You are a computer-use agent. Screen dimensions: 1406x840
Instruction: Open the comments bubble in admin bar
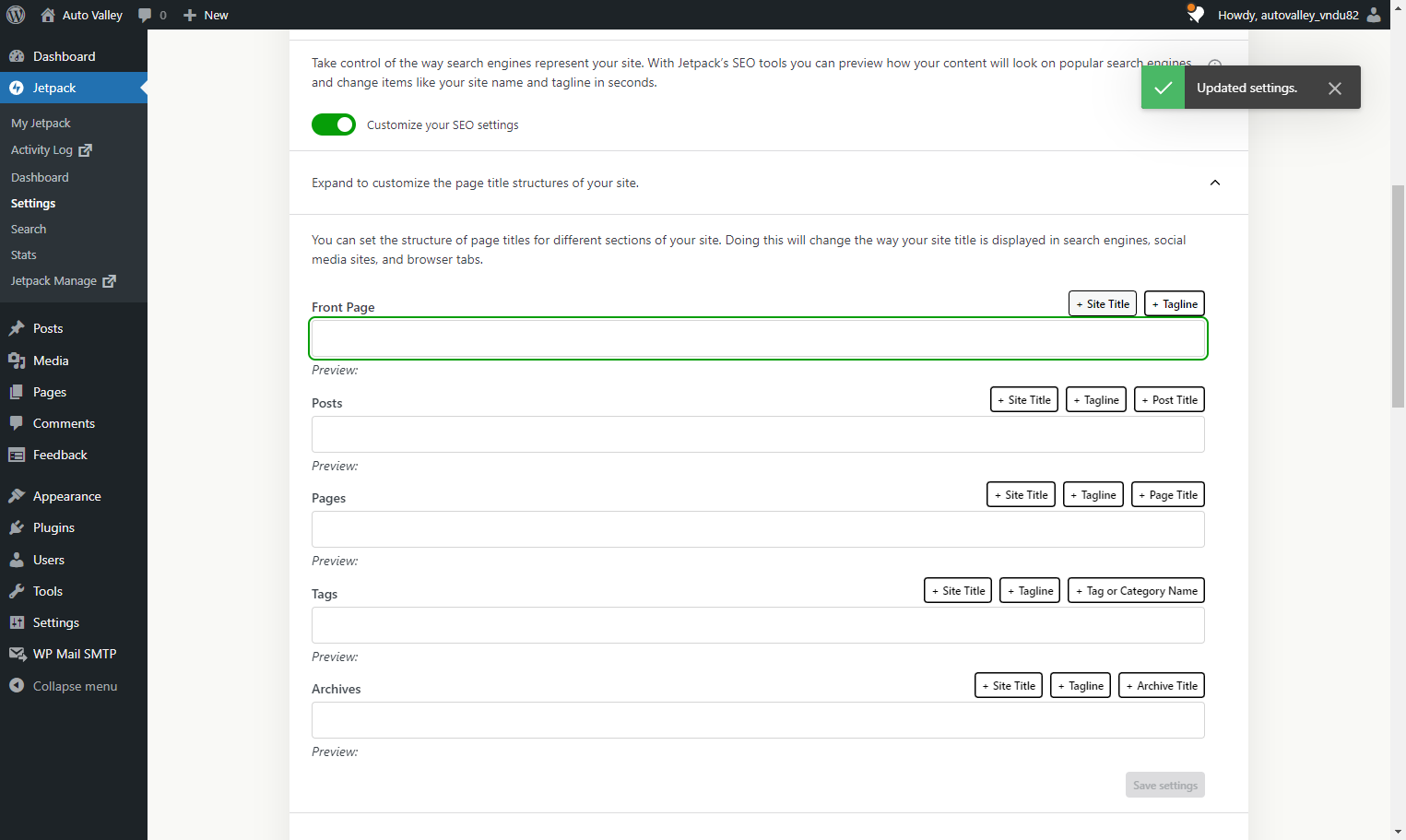point(145,15)
